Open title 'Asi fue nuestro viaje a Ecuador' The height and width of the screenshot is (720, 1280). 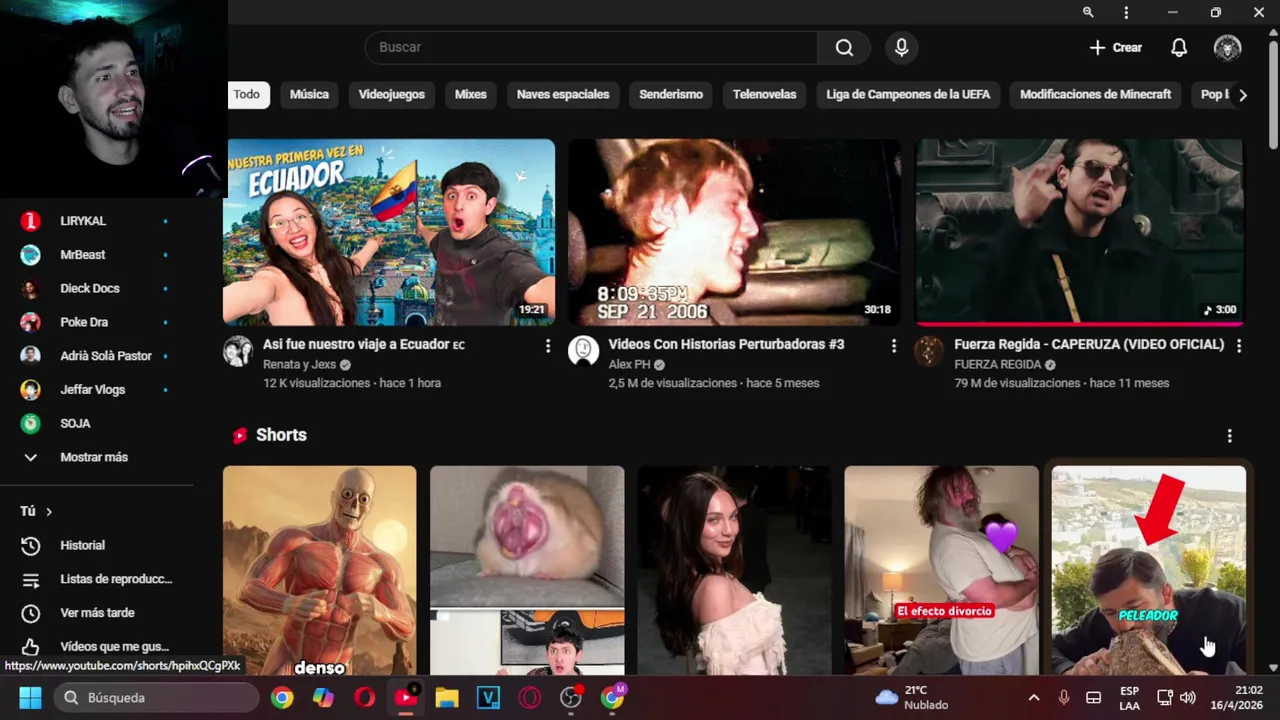coord(364,345)
